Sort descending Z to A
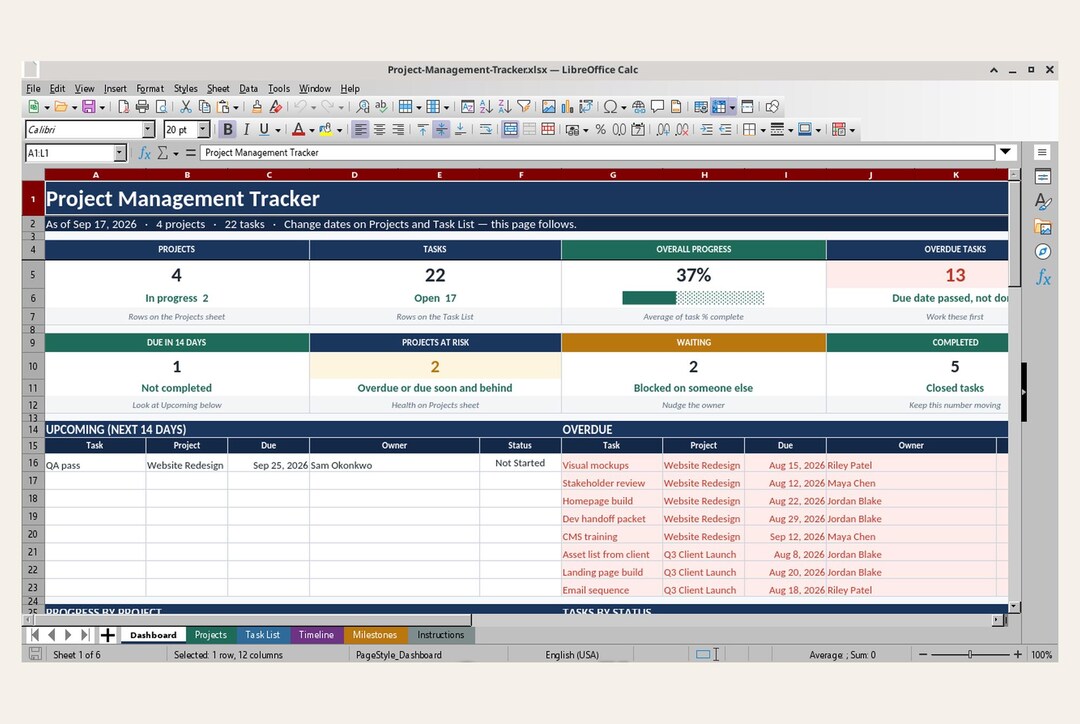This screenshot has width=1080, height=724. coord(505,107)
